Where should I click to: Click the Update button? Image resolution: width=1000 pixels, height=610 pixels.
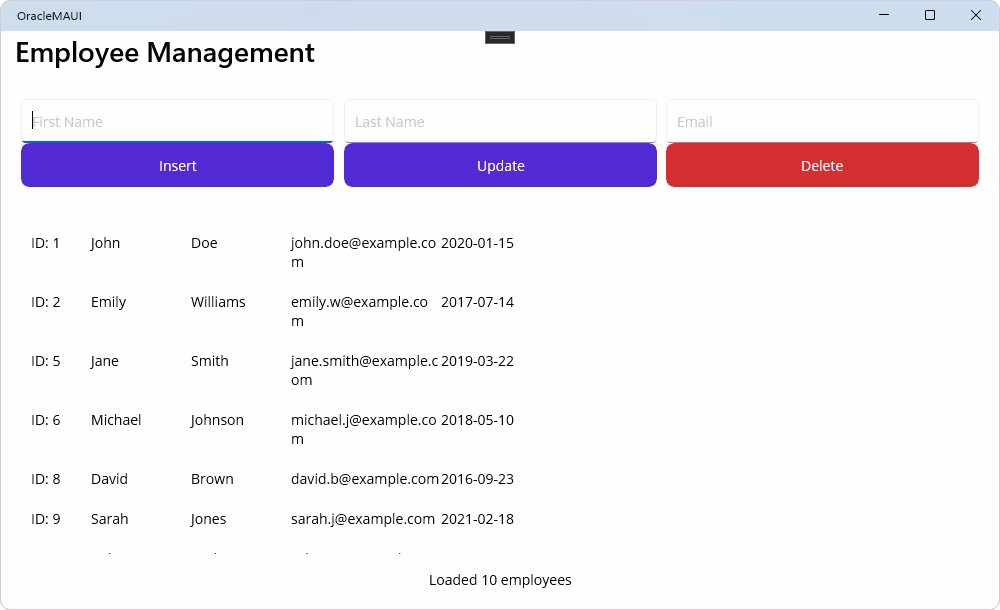pyautogui.click(x=500, y=165)
